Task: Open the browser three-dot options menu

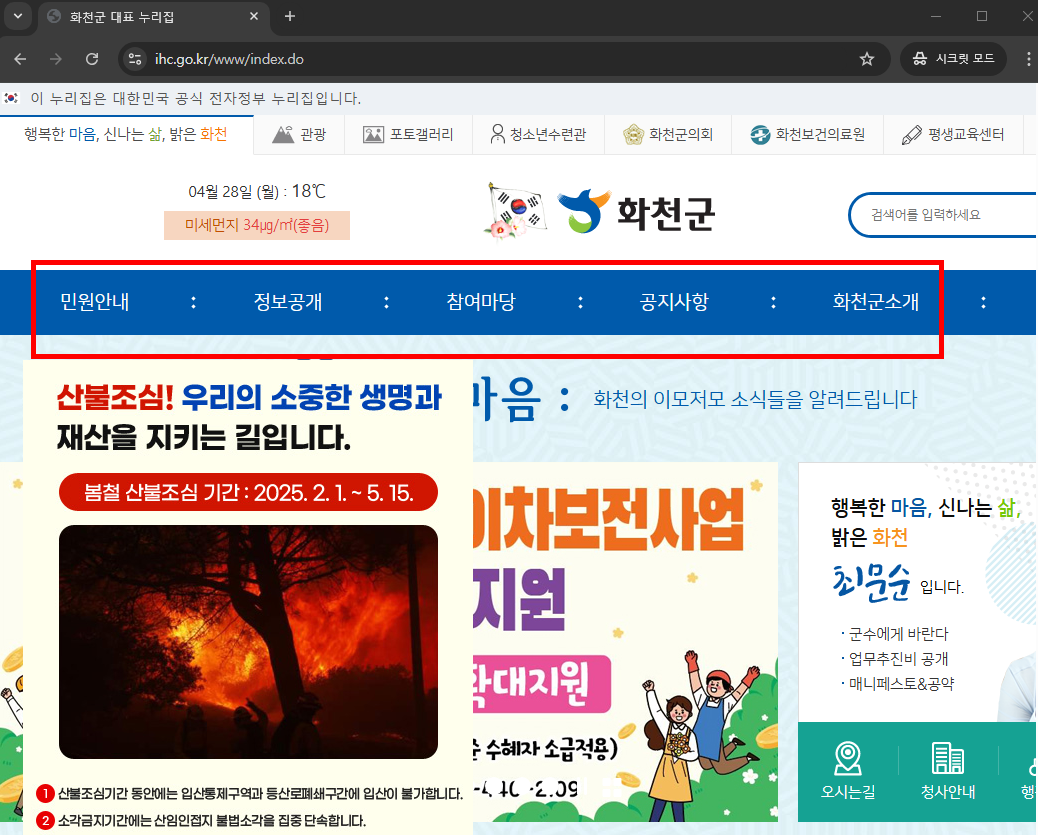Action: (x=1027, y=58)
